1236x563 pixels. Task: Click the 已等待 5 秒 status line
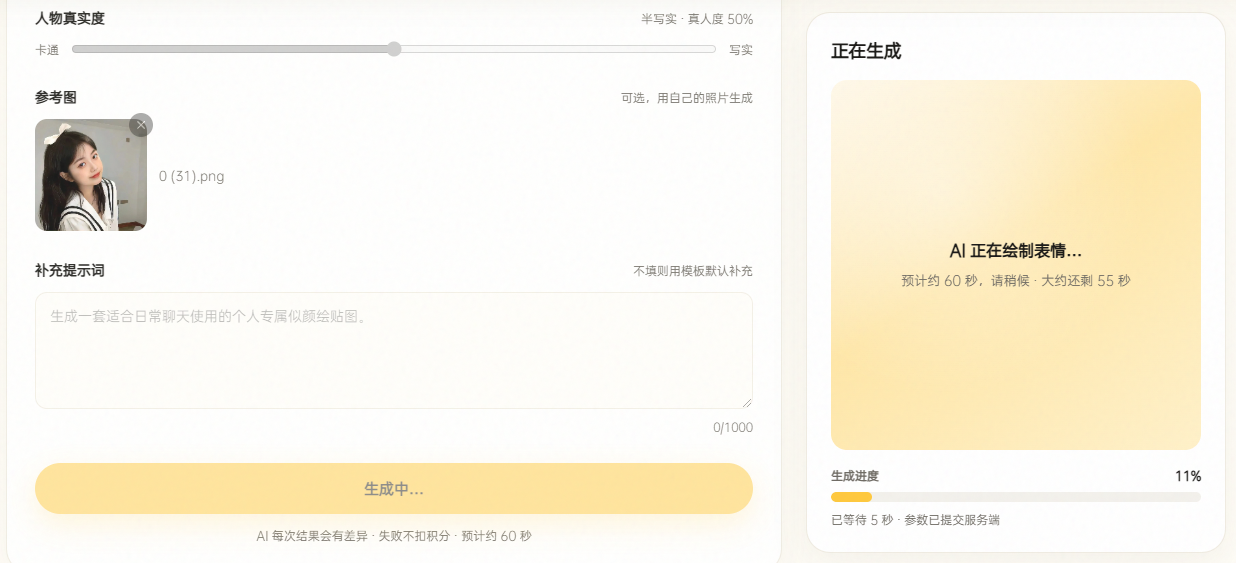click(x=915, y=520)
